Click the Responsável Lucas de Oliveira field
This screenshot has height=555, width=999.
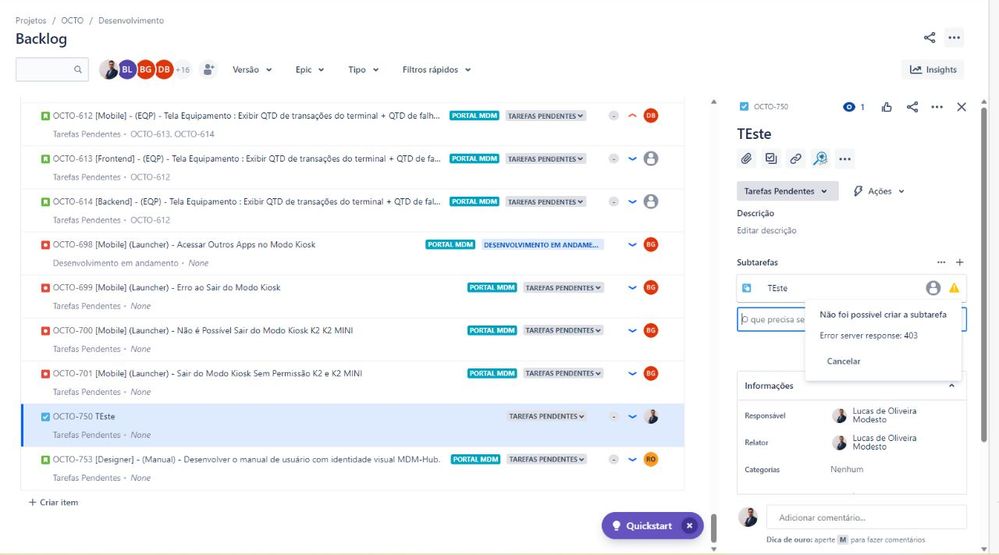pos(882,415)
